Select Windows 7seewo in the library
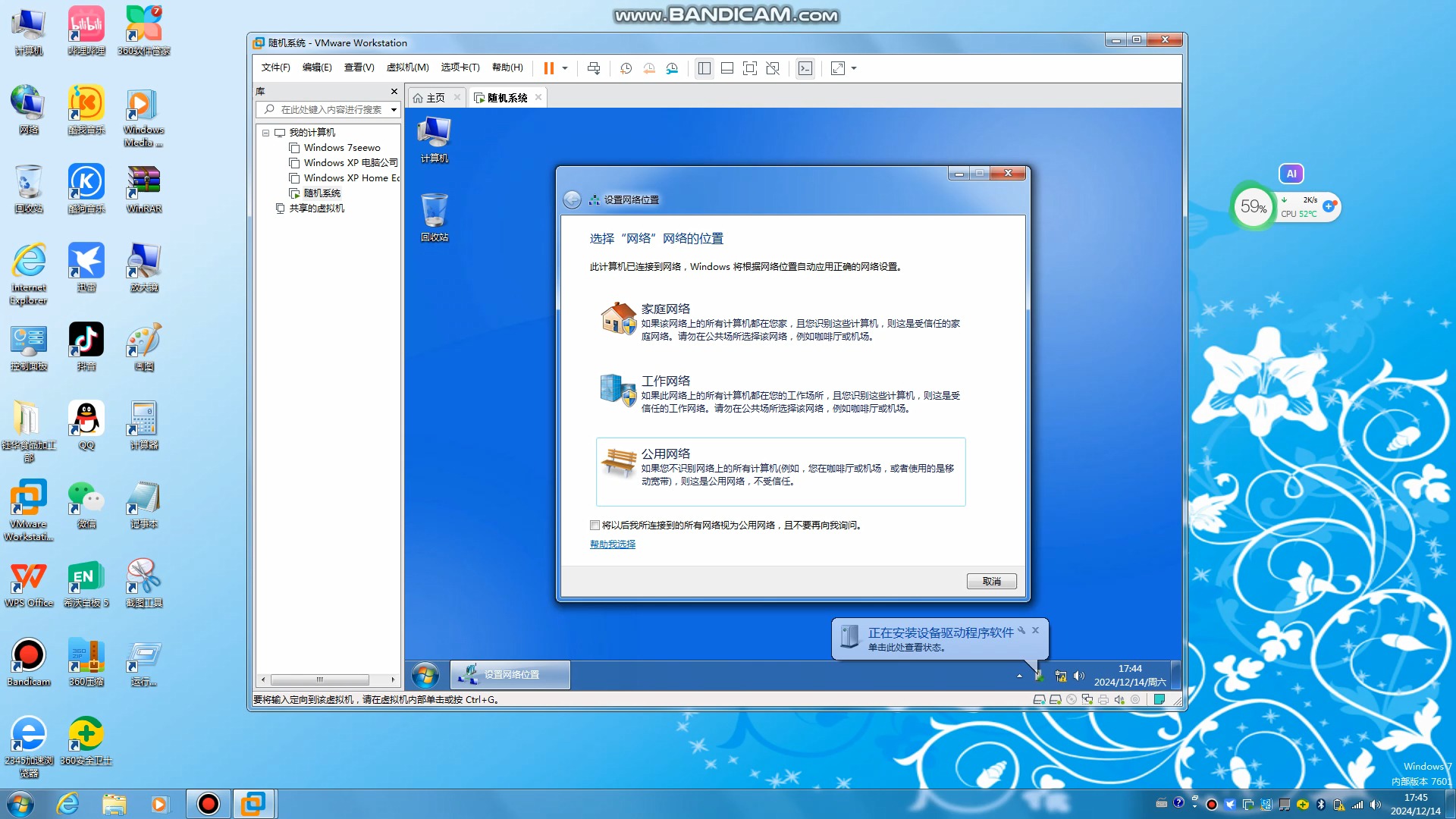1456x819 pixels. tap(341, 148)
